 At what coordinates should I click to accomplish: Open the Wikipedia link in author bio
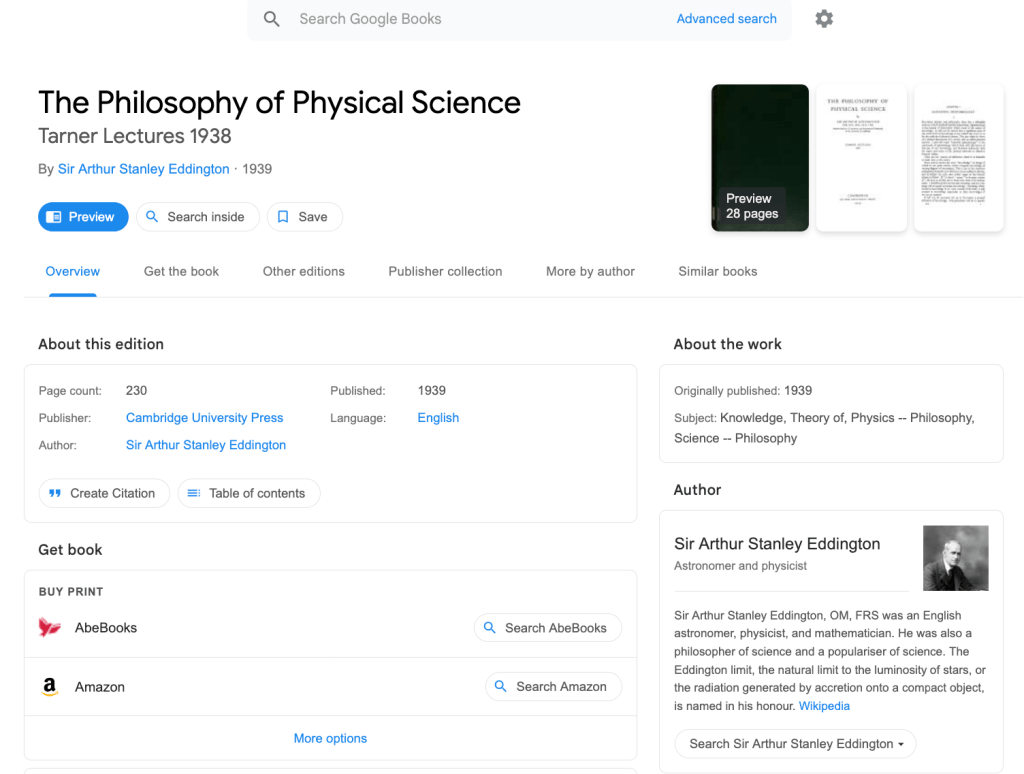point(824,706)
